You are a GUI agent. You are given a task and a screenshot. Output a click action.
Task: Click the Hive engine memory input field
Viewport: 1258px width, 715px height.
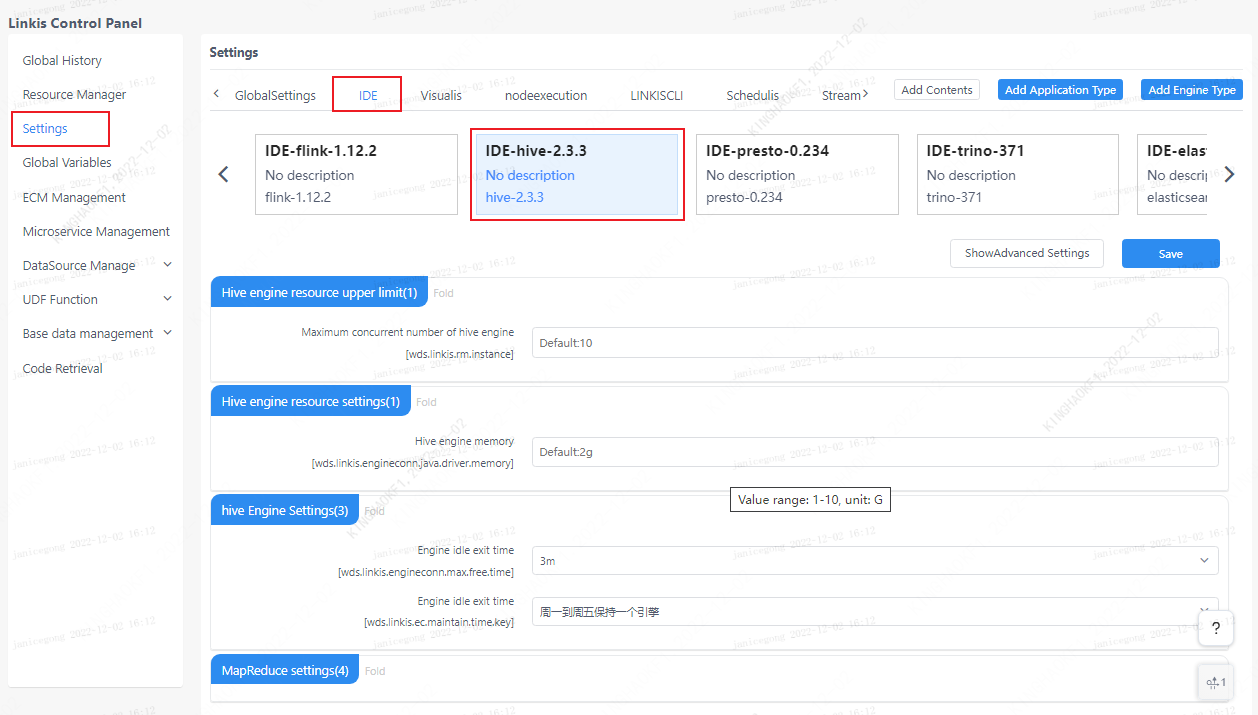pyautogui.click(x=874, y=452)
